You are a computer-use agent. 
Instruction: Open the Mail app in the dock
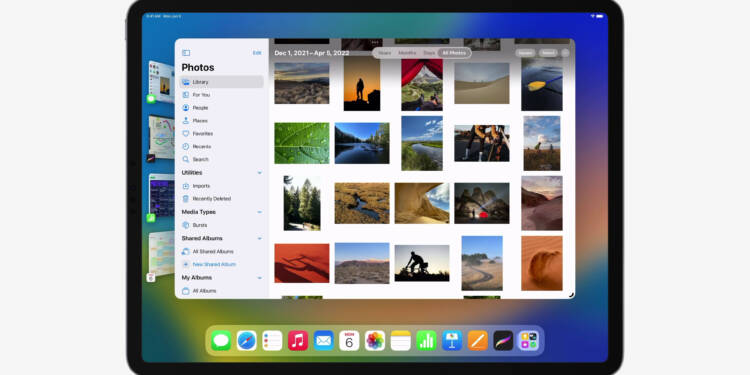(324, 341)
